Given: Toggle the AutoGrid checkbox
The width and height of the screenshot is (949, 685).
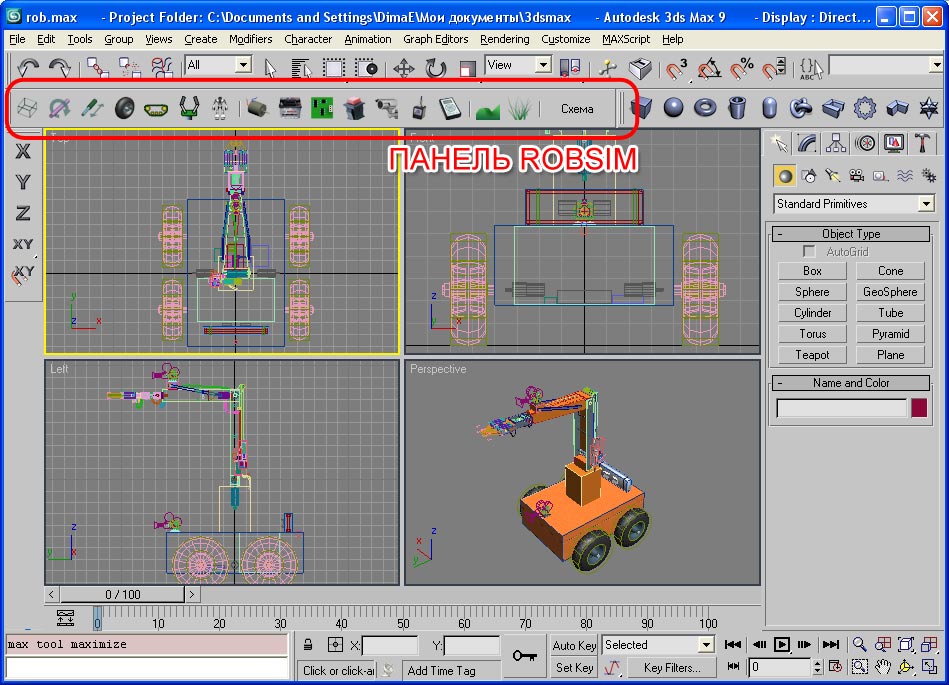Looking at the screenshot, I should 809,251.
